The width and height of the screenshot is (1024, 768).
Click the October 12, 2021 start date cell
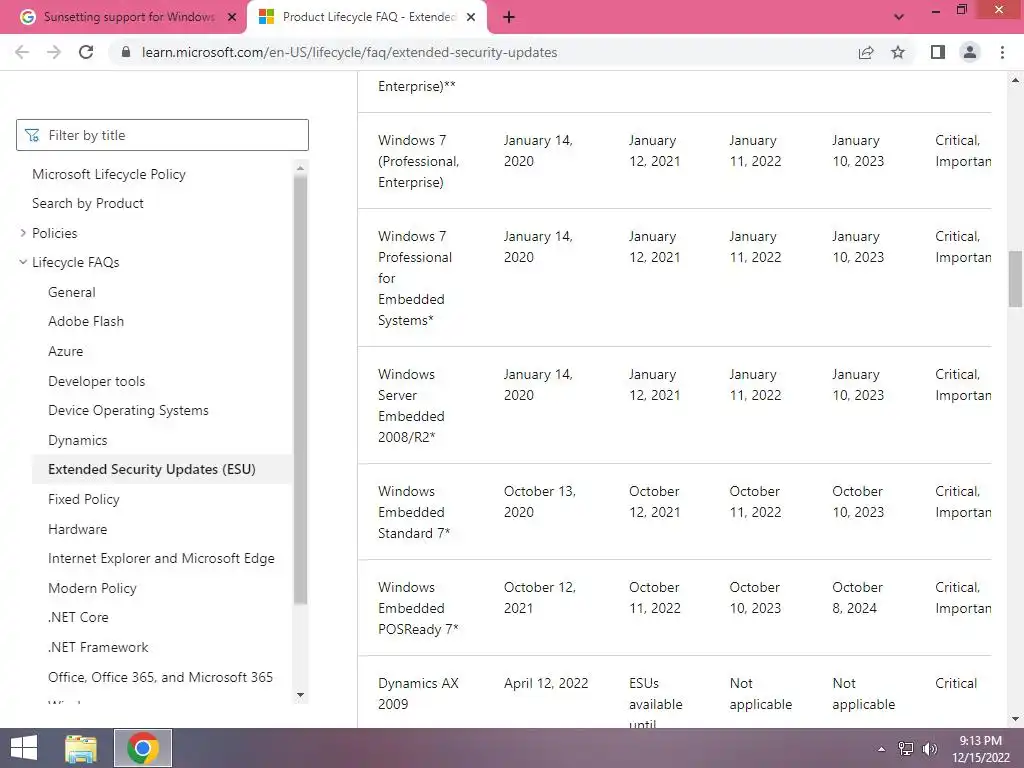click(x=539, y=598)
